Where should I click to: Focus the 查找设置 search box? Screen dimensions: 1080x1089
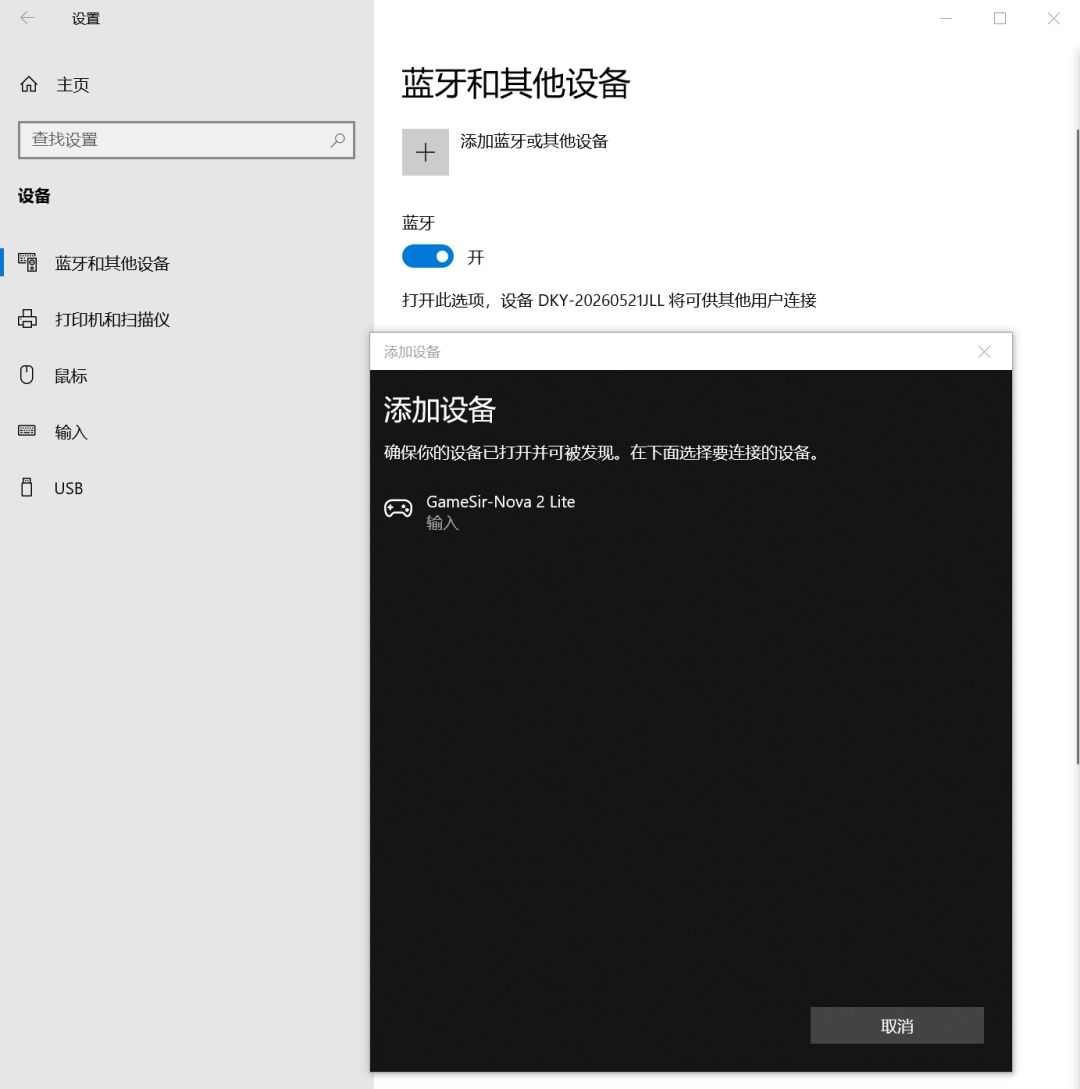[x=186, y=140]
